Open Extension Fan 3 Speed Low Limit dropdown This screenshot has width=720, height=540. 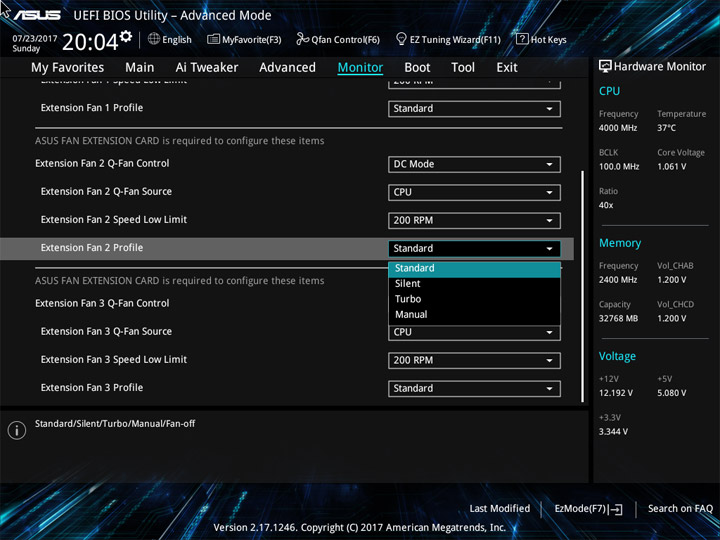pyautogui.click(x=474, y=360)
